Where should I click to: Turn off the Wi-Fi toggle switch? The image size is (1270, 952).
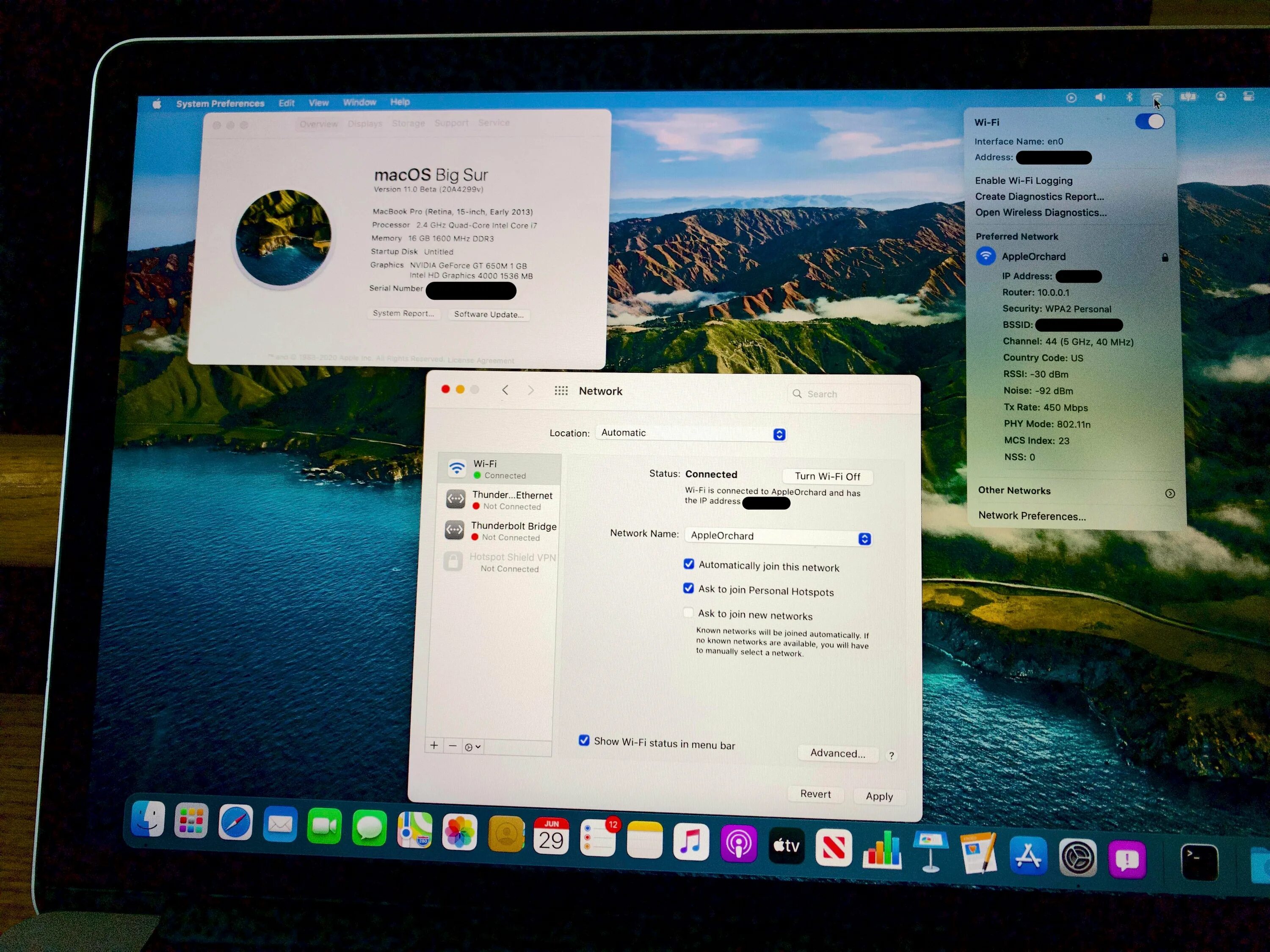(x=1149, y=122)
